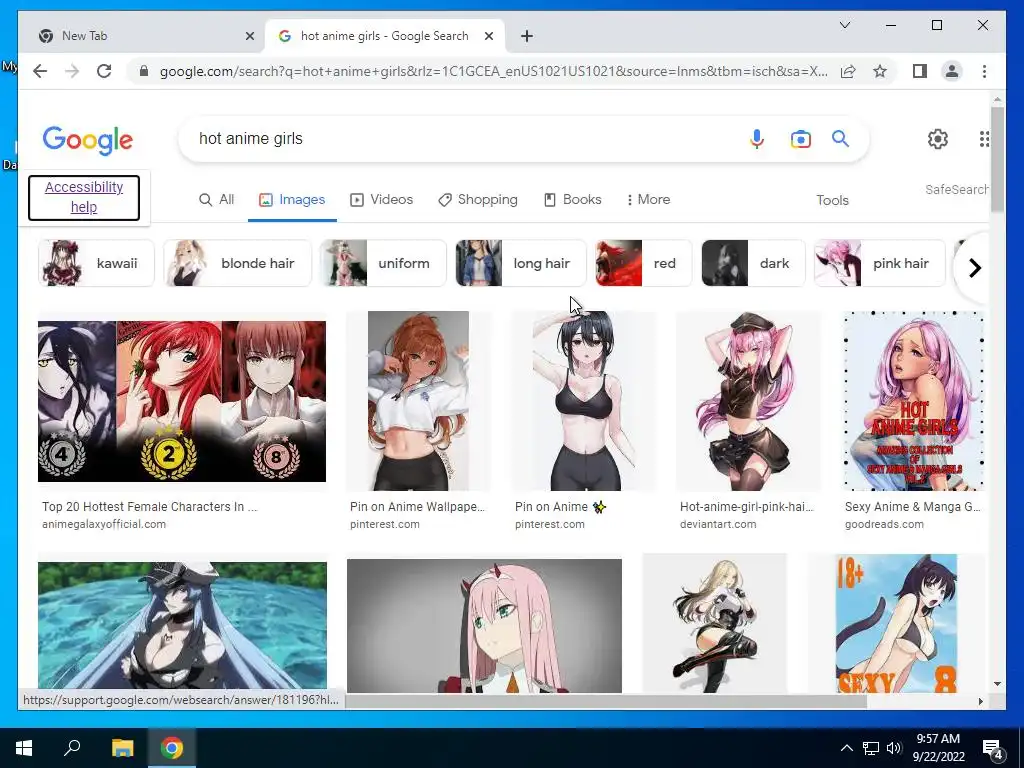Select the kawaii filter chip

pyautogui.click(x=97, y=263)
